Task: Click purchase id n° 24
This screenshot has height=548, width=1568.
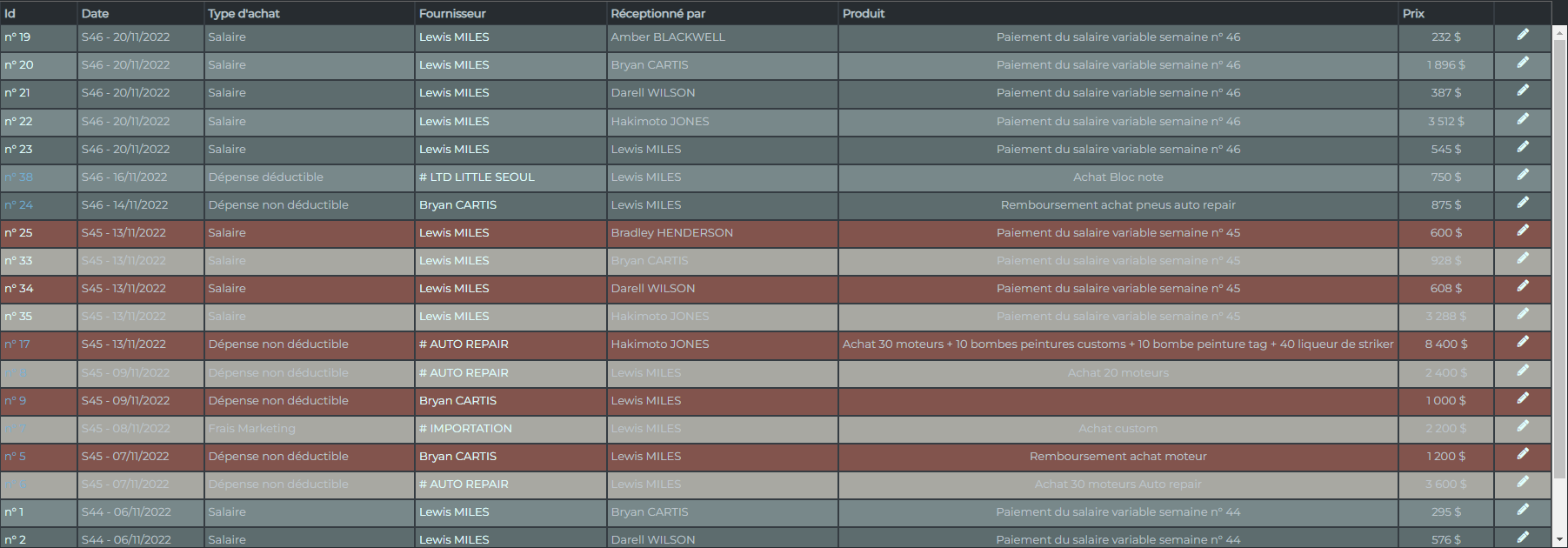Action: click(18, 204)
